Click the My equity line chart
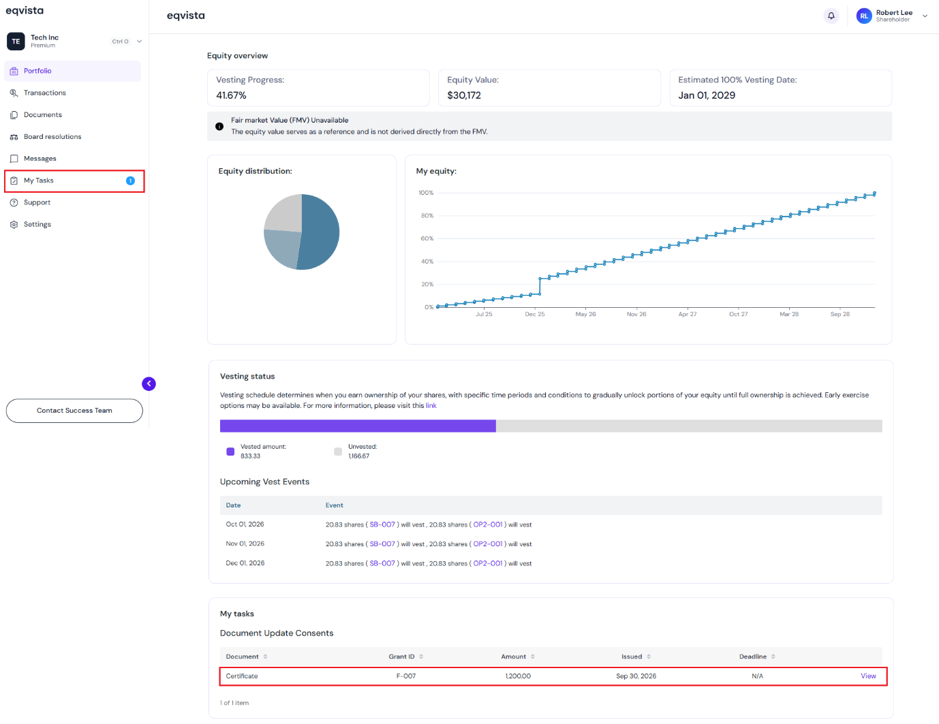Screen dimensions: 939x724 coord(656,250)
